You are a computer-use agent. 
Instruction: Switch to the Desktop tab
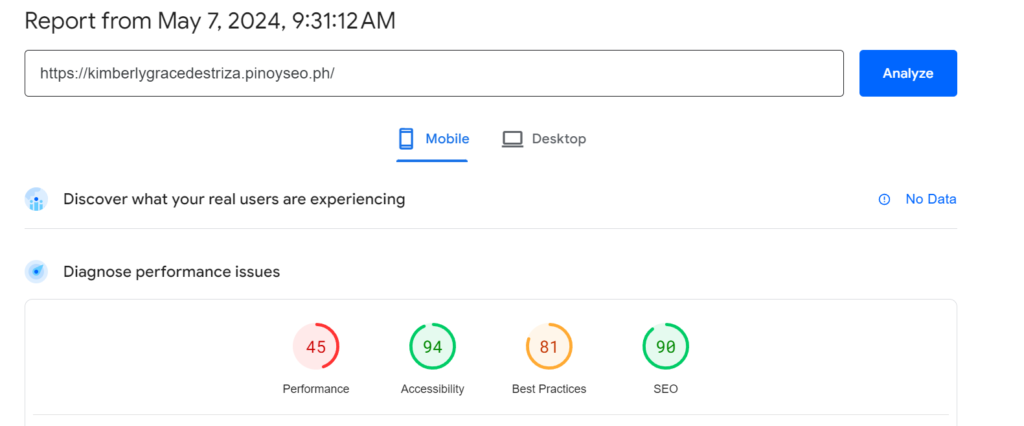(544, 139)
